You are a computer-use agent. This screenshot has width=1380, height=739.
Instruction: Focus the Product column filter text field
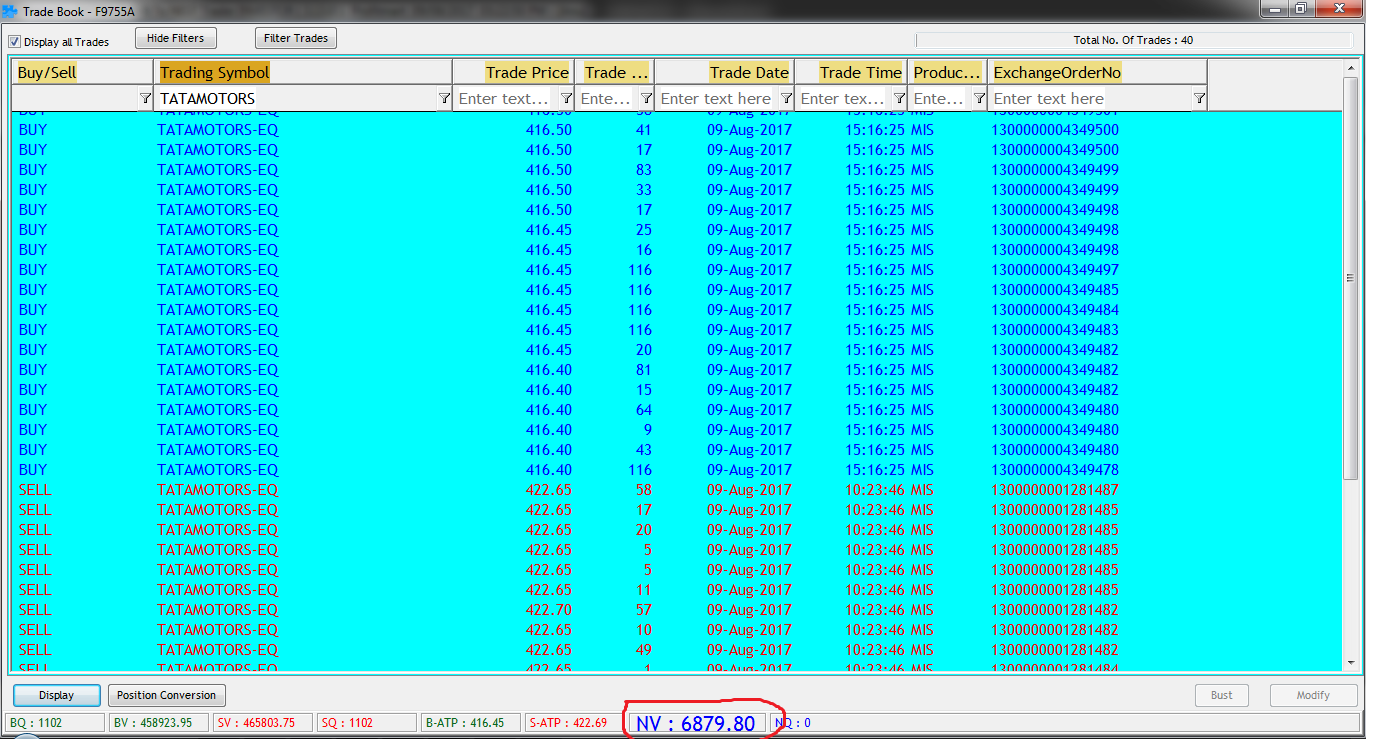(939, 98)
